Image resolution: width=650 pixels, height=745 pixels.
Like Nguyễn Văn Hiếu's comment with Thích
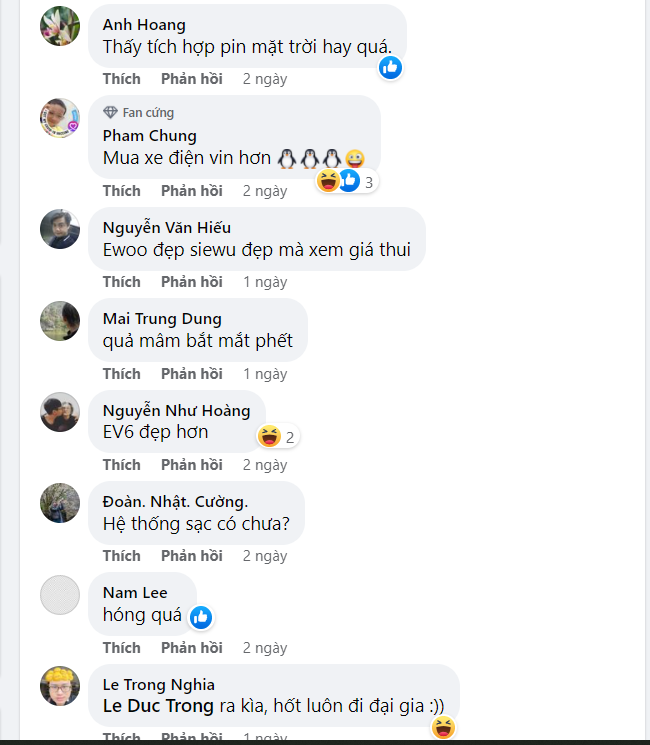(121, 282)
